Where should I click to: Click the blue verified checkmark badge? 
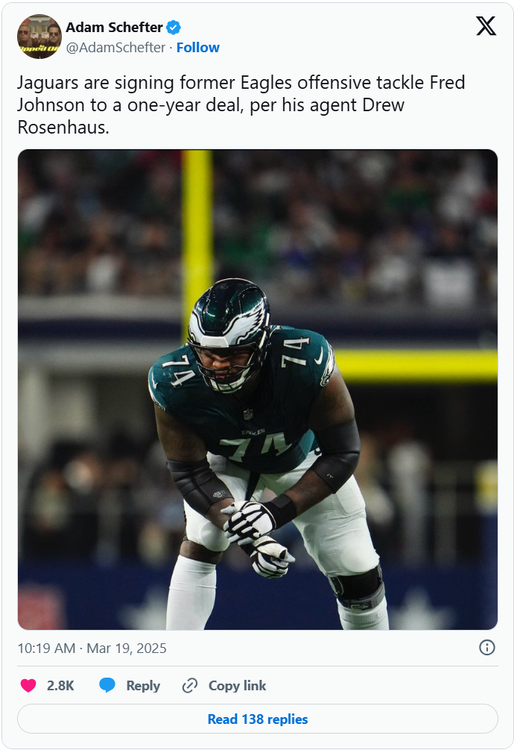coord(174,28)
